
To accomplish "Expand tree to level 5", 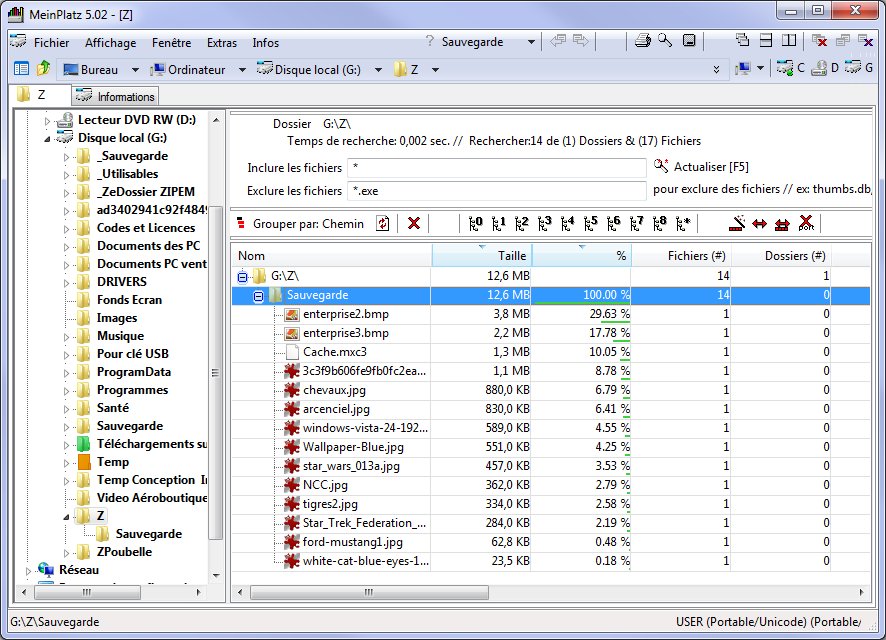I will click(x=590, y=224).
